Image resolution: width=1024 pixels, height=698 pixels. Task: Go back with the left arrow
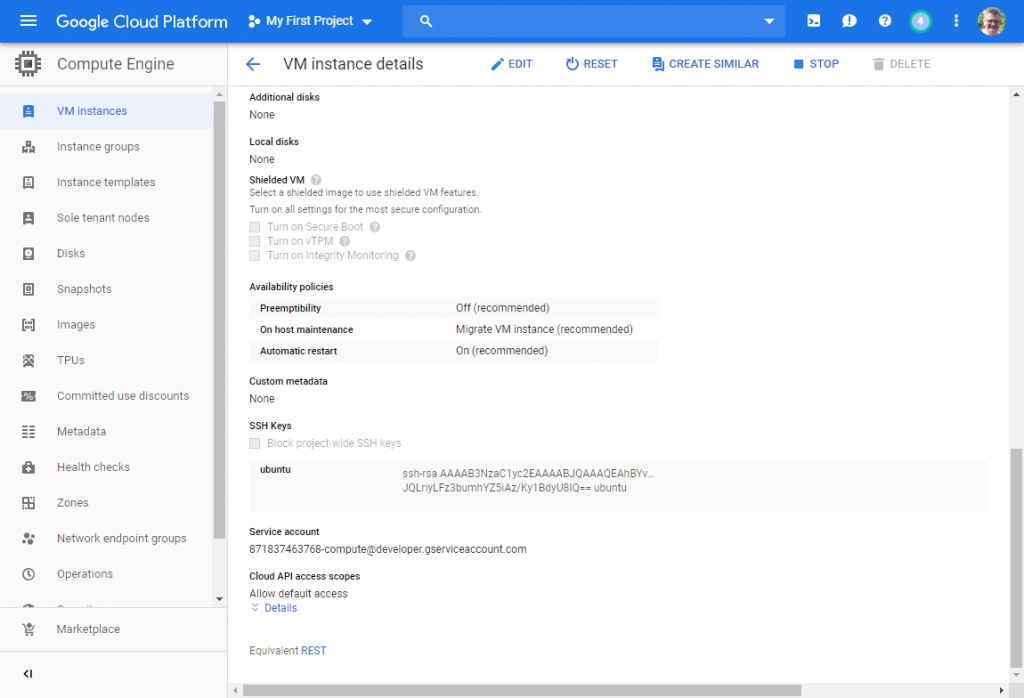coord(253,64)
